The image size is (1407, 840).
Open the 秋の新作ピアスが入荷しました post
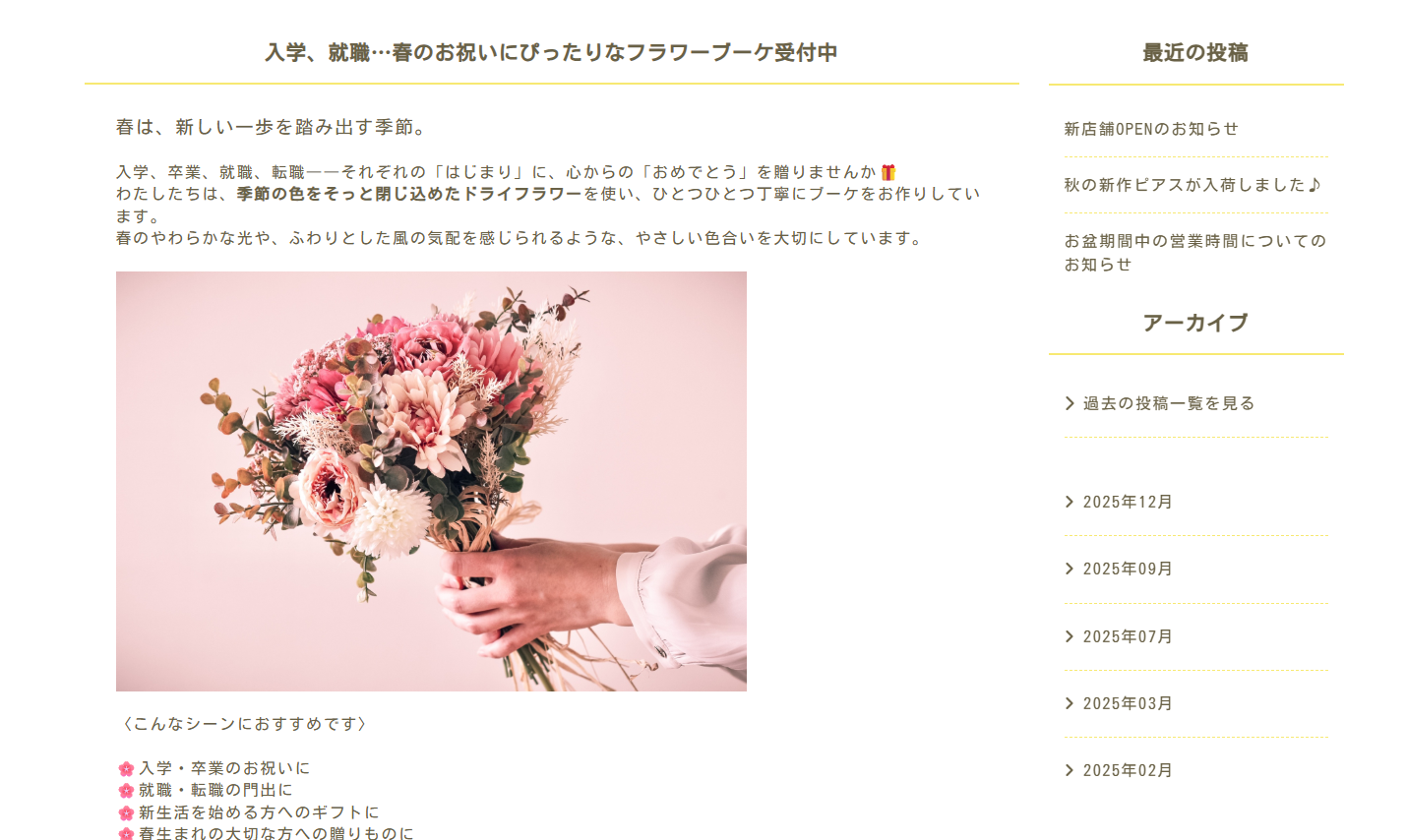coord(1193,185)
